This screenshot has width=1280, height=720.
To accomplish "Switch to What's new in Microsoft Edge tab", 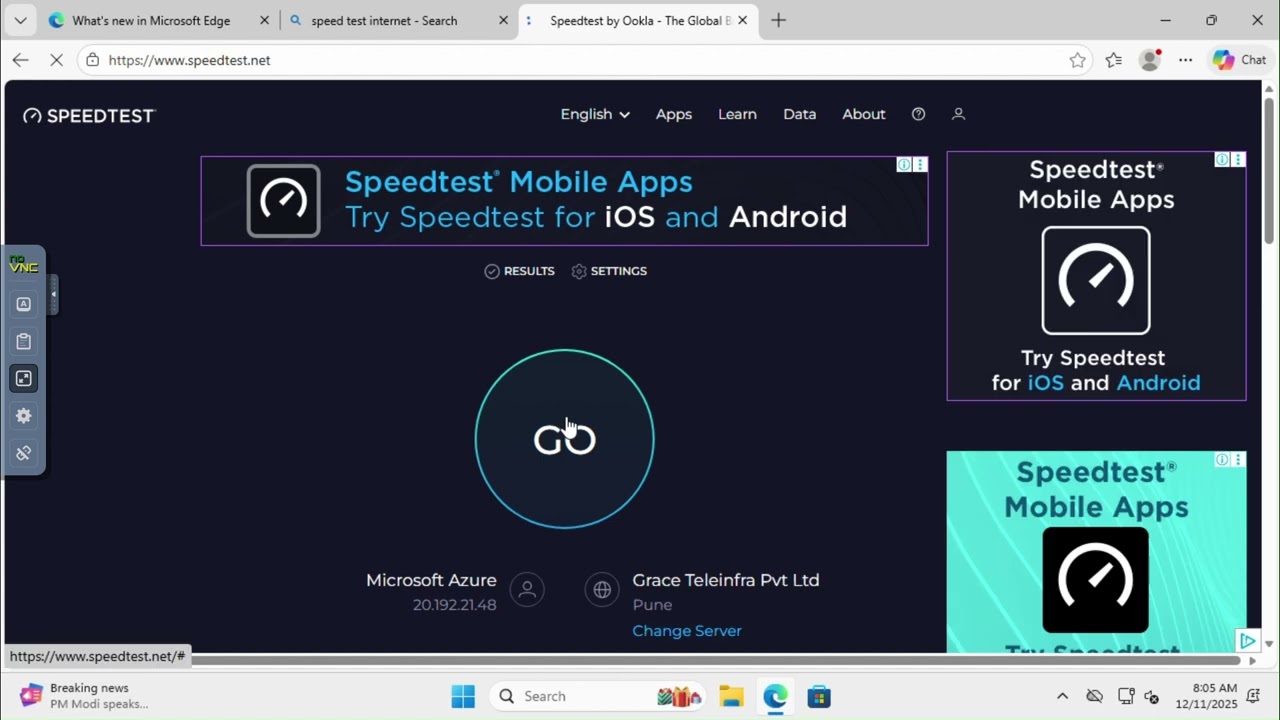I will pyautogui.click(x=150, y=20).
